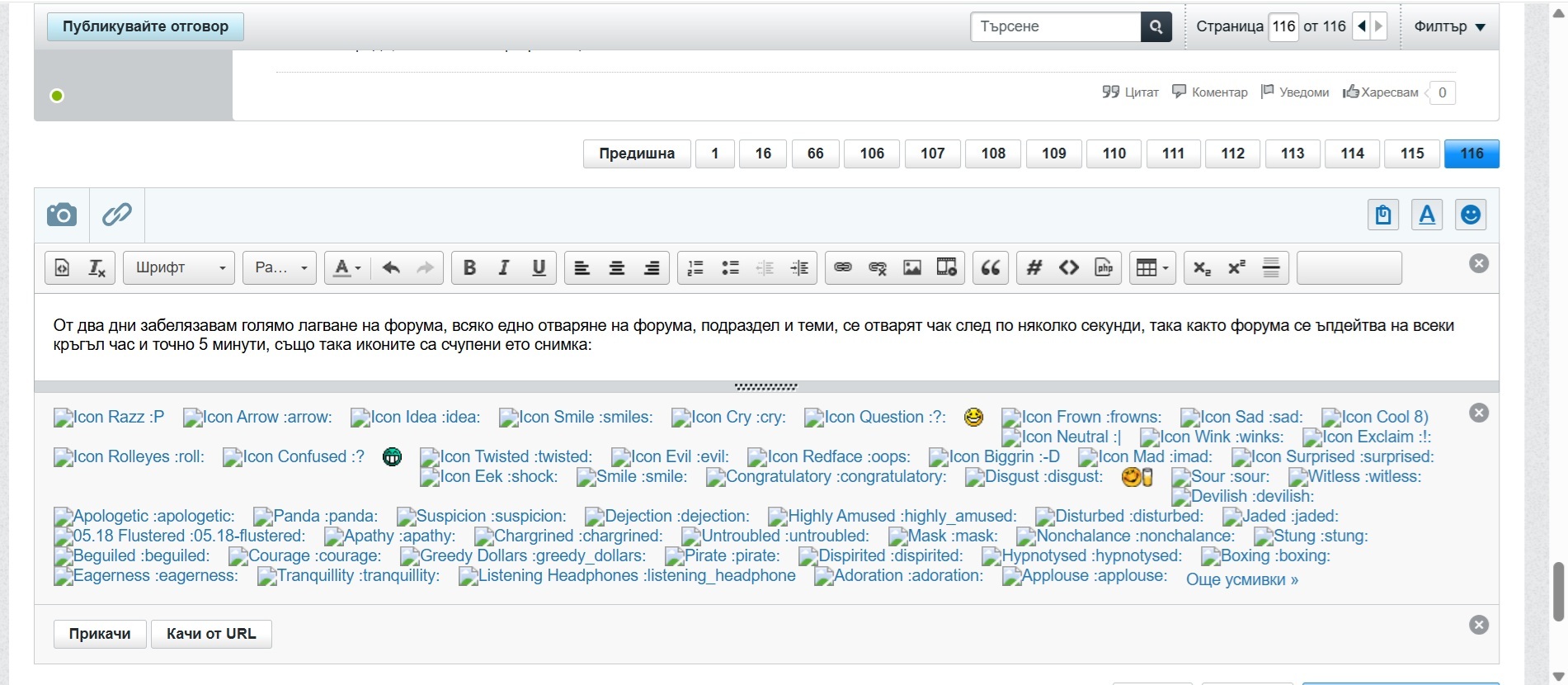Click the Цитат quote link

(x=1131, y=92)
